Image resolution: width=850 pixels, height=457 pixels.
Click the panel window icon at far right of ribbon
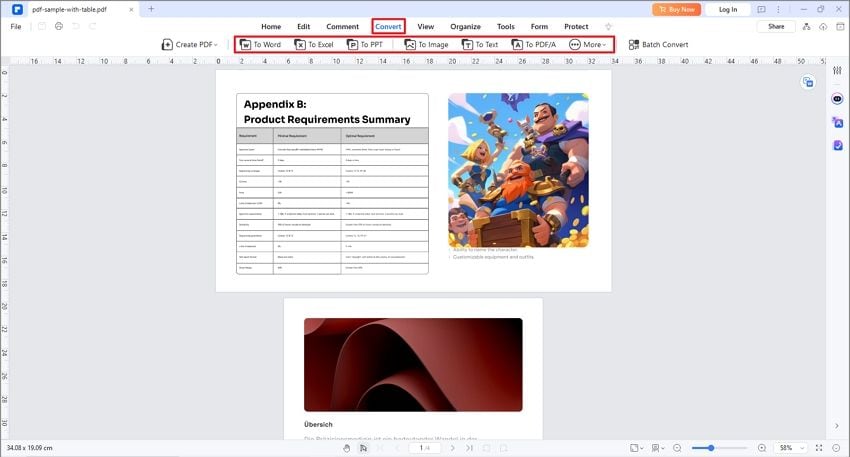pos(840,27)
